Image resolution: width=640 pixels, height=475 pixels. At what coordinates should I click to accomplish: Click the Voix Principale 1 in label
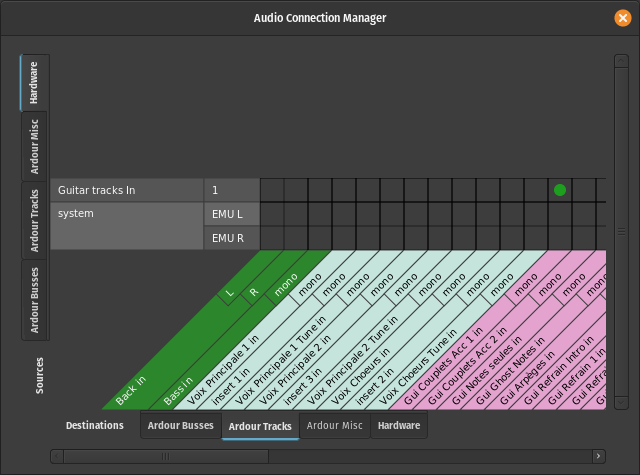pos(224,370)
